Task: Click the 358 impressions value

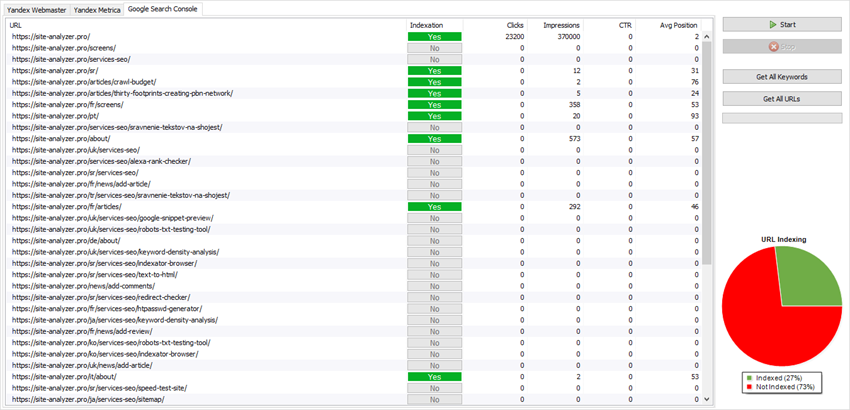Action: coord(575,105)
